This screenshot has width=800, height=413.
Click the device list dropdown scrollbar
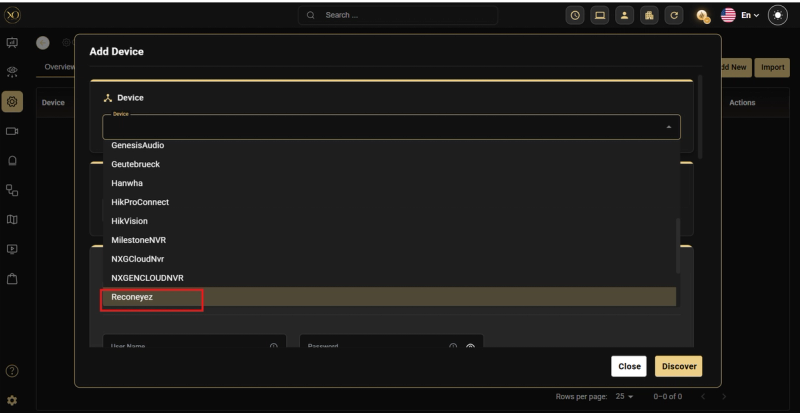pos(678,246)
